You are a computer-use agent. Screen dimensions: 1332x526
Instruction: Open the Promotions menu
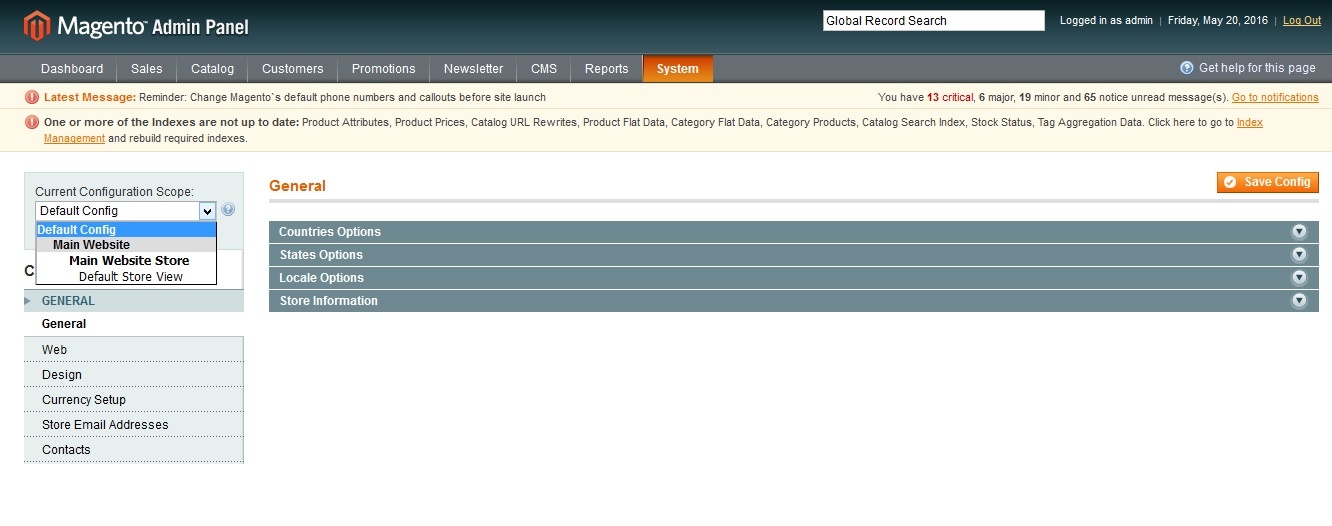pyautogui.click(x=384, y=69)
